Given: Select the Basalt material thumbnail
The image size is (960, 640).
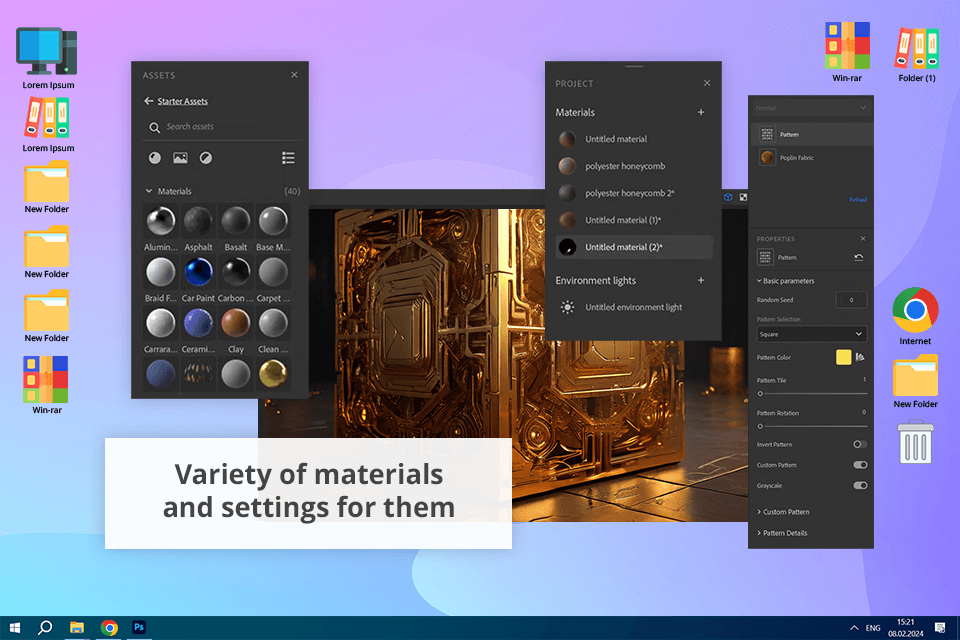Looking at the screenshot, I should [236, 221].
